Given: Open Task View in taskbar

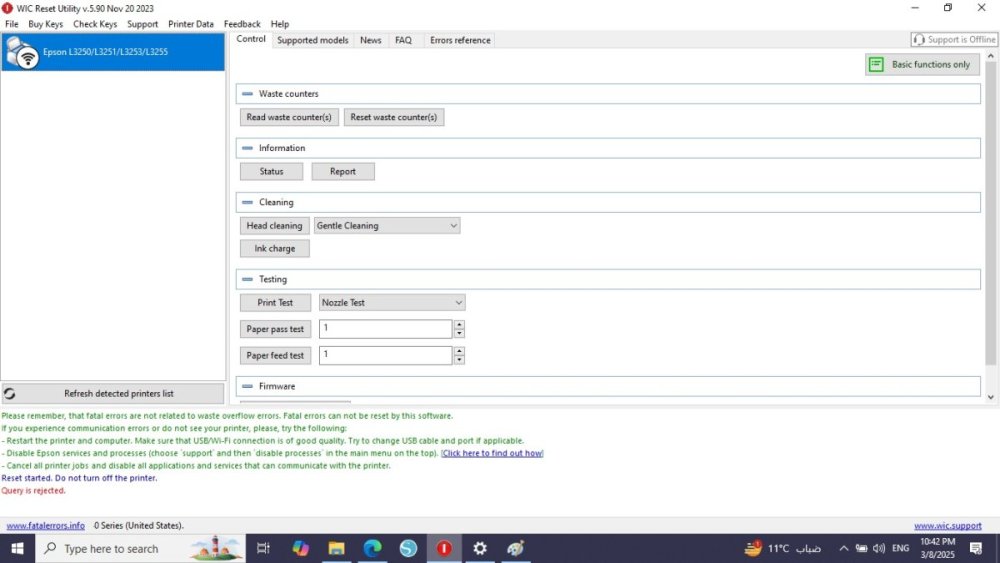Looking at the screenshot, I should click(263, 548).
